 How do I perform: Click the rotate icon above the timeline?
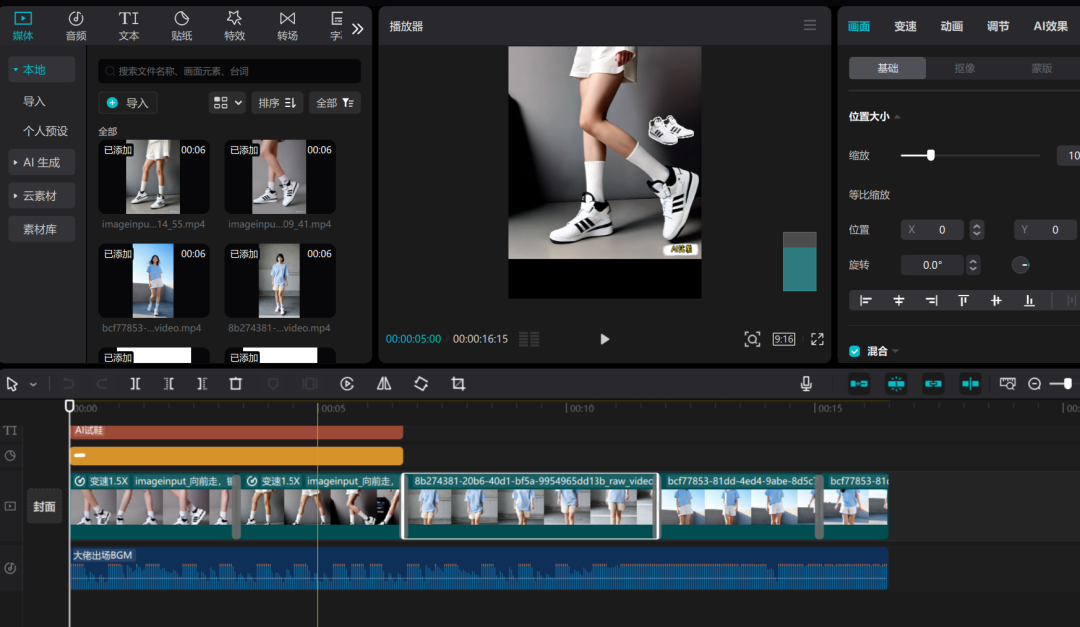(420, 383)
